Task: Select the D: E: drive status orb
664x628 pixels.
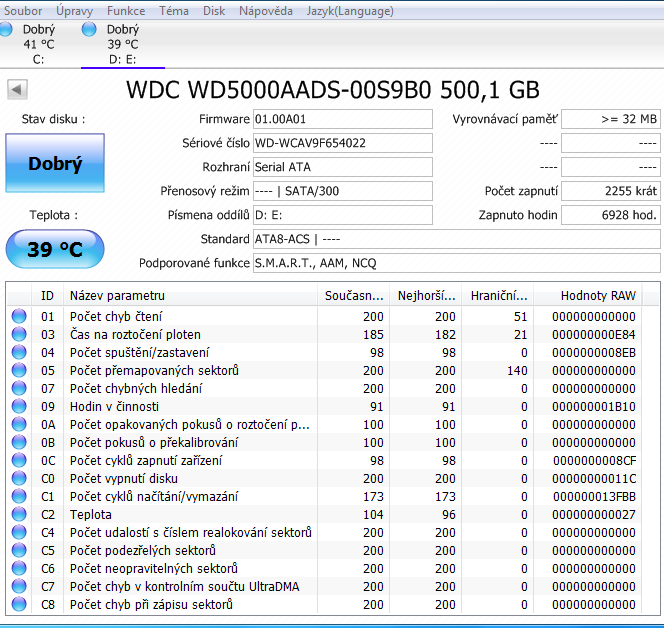Action: [89, 30]
